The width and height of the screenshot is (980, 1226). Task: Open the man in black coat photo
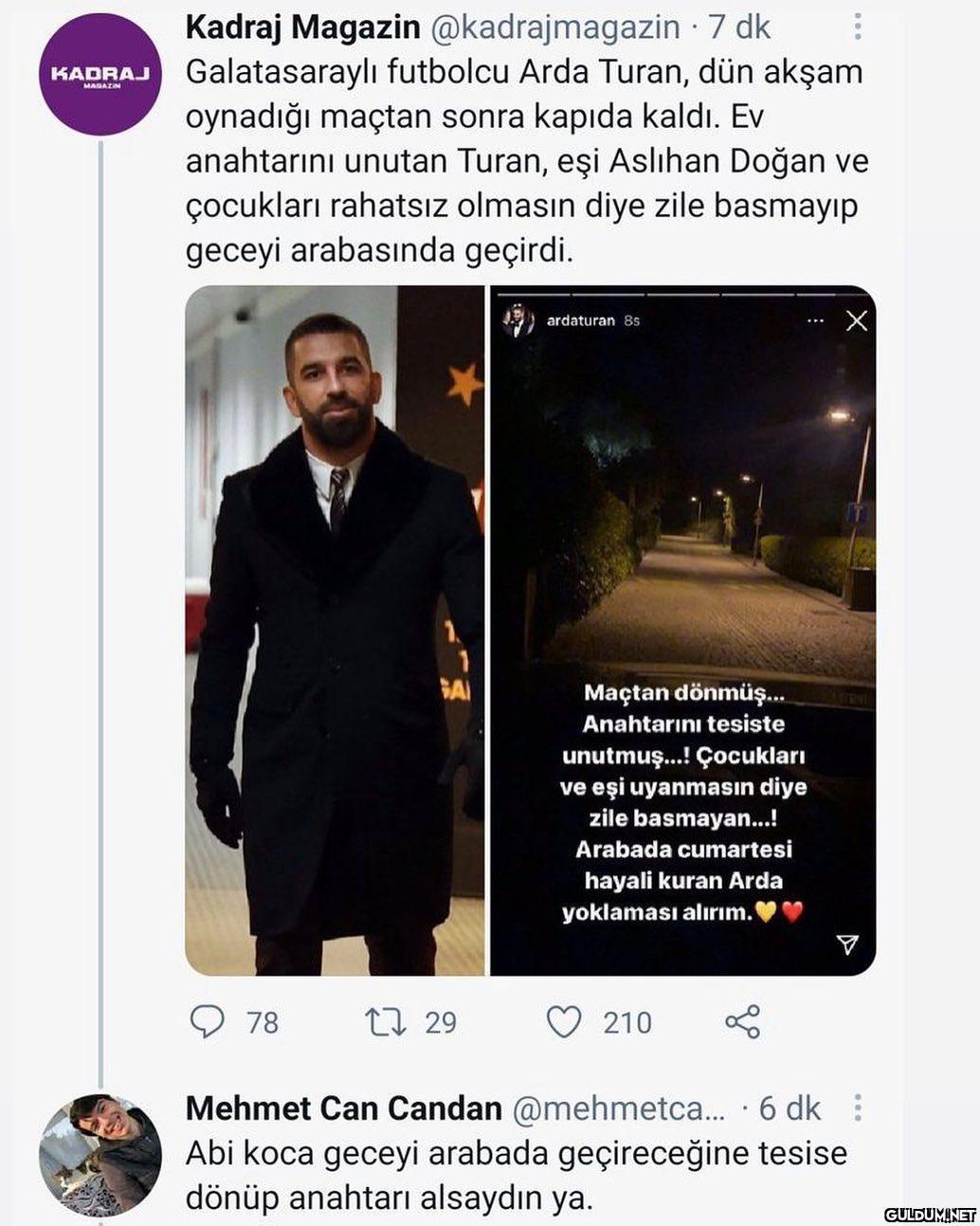[x=335, y=631]
